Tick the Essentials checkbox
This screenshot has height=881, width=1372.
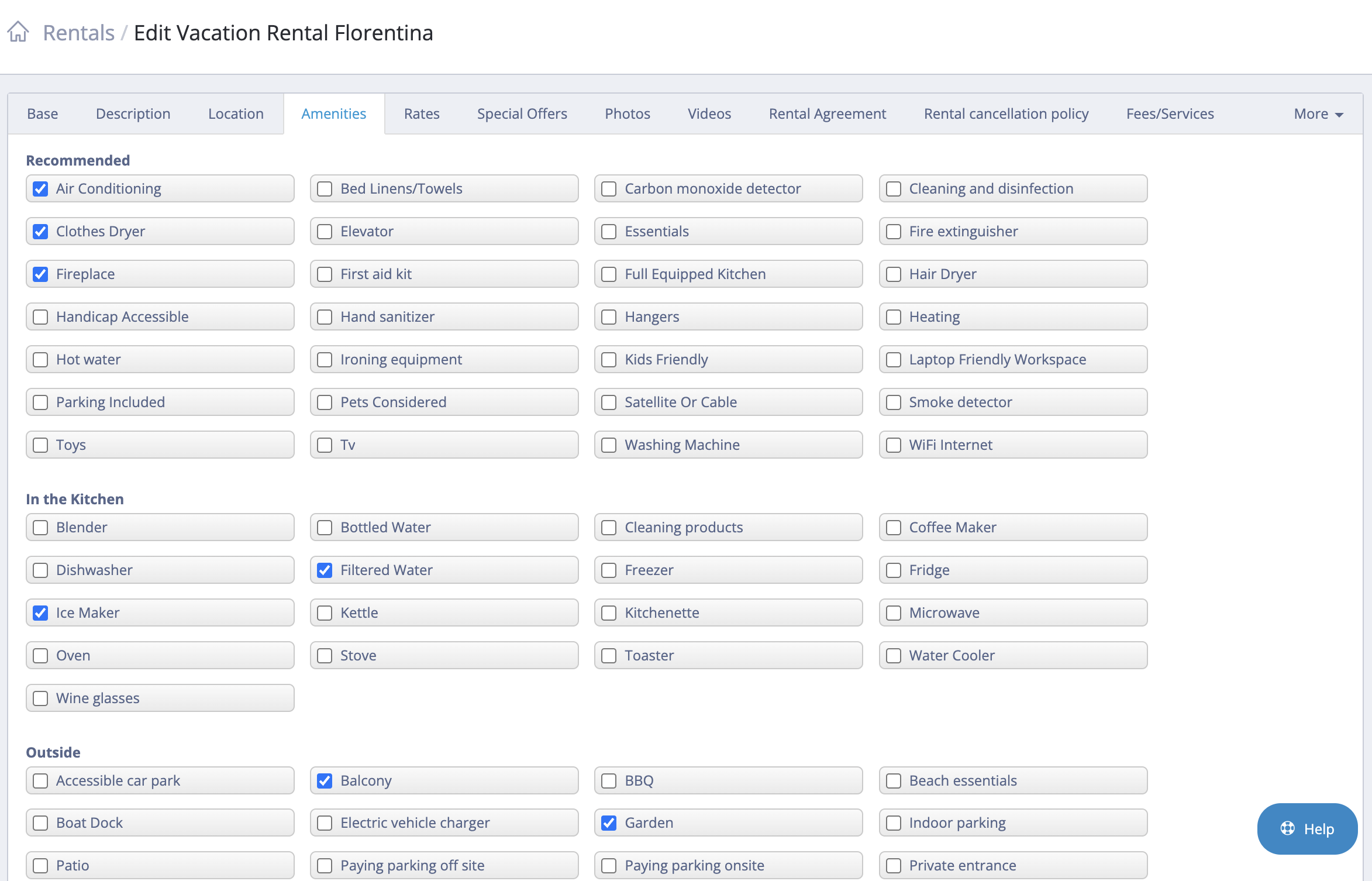coord(609,232)
